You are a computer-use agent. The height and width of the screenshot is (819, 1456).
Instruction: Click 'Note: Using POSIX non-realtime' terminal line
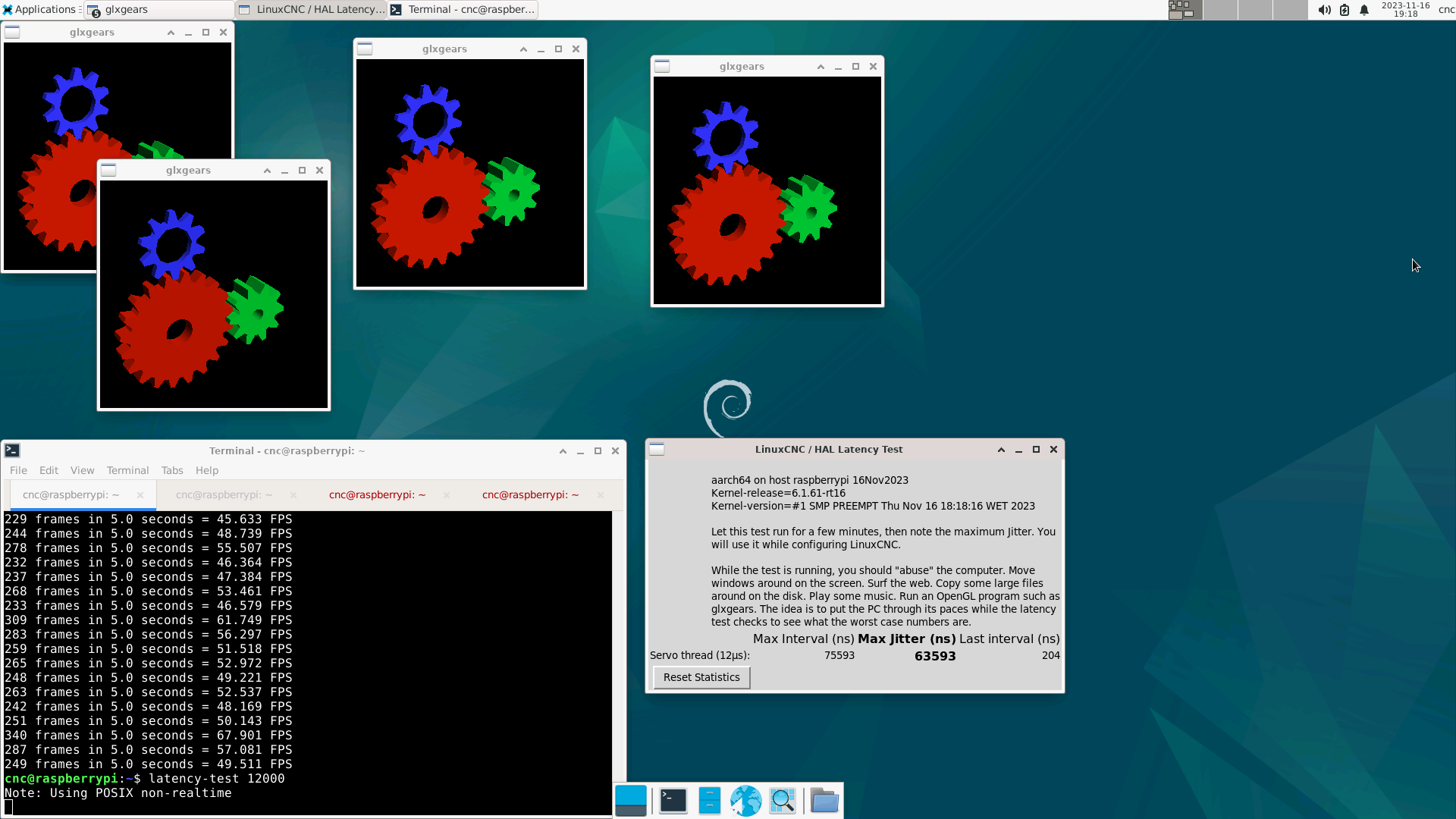pyautogui.click(x=118, y=793)
